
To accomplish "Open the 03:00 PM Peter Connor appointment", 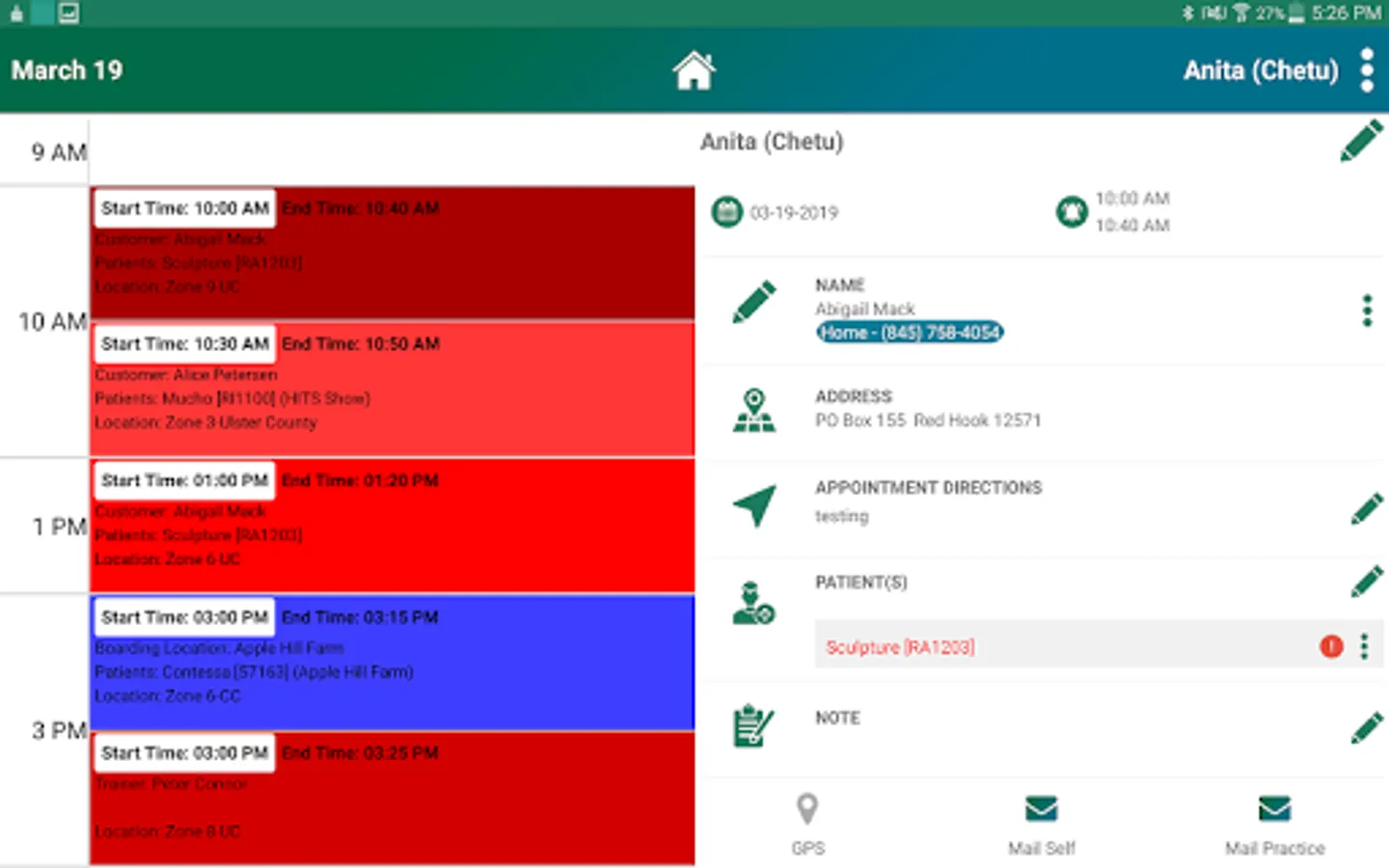I will [393, 799].
